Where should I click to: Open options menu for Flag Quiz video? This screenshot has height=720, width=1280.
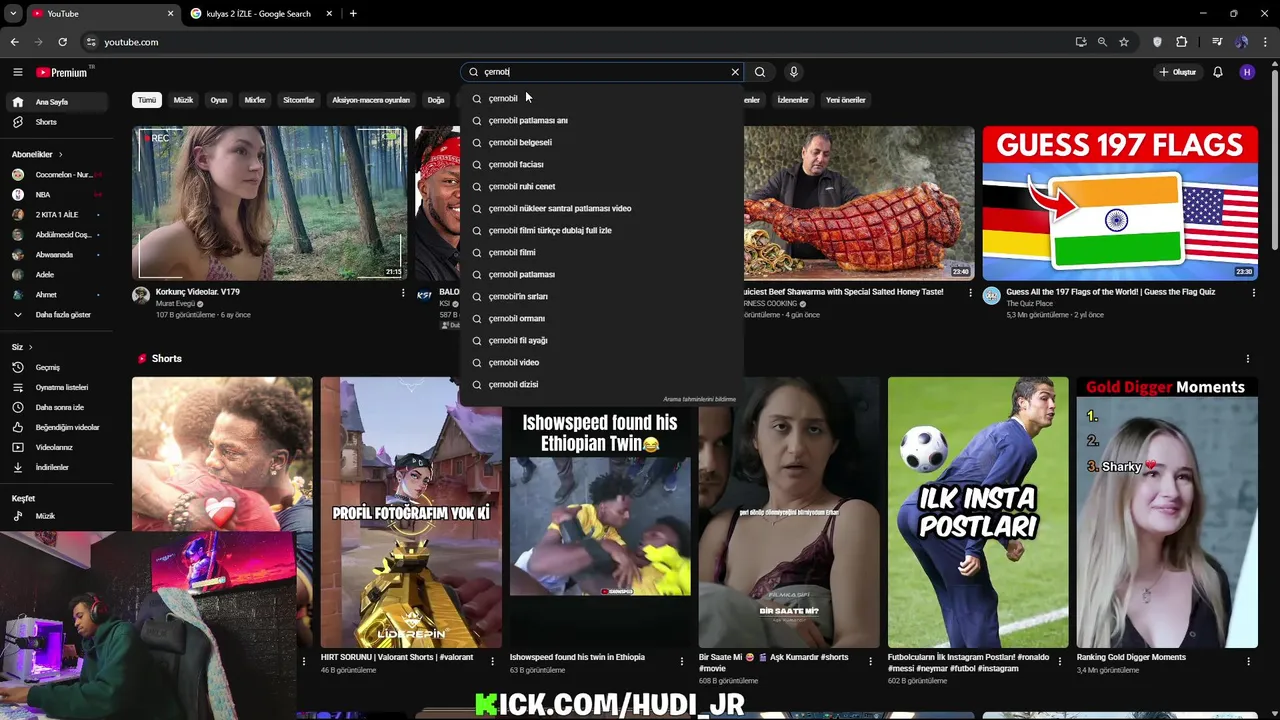pyautogui.click(x=1254, y=293)
